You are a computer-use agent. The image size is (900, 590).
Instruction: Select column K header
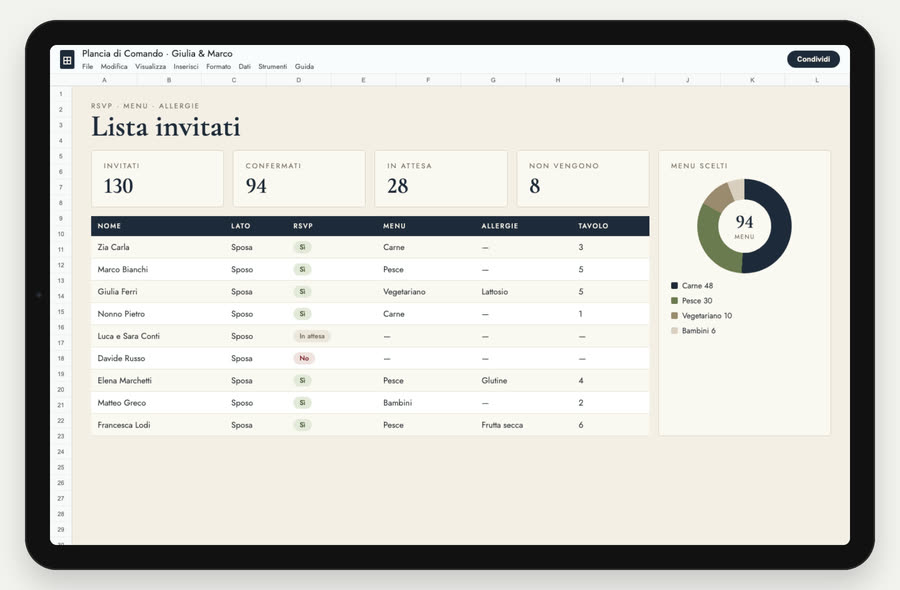(x=752, y=80)
